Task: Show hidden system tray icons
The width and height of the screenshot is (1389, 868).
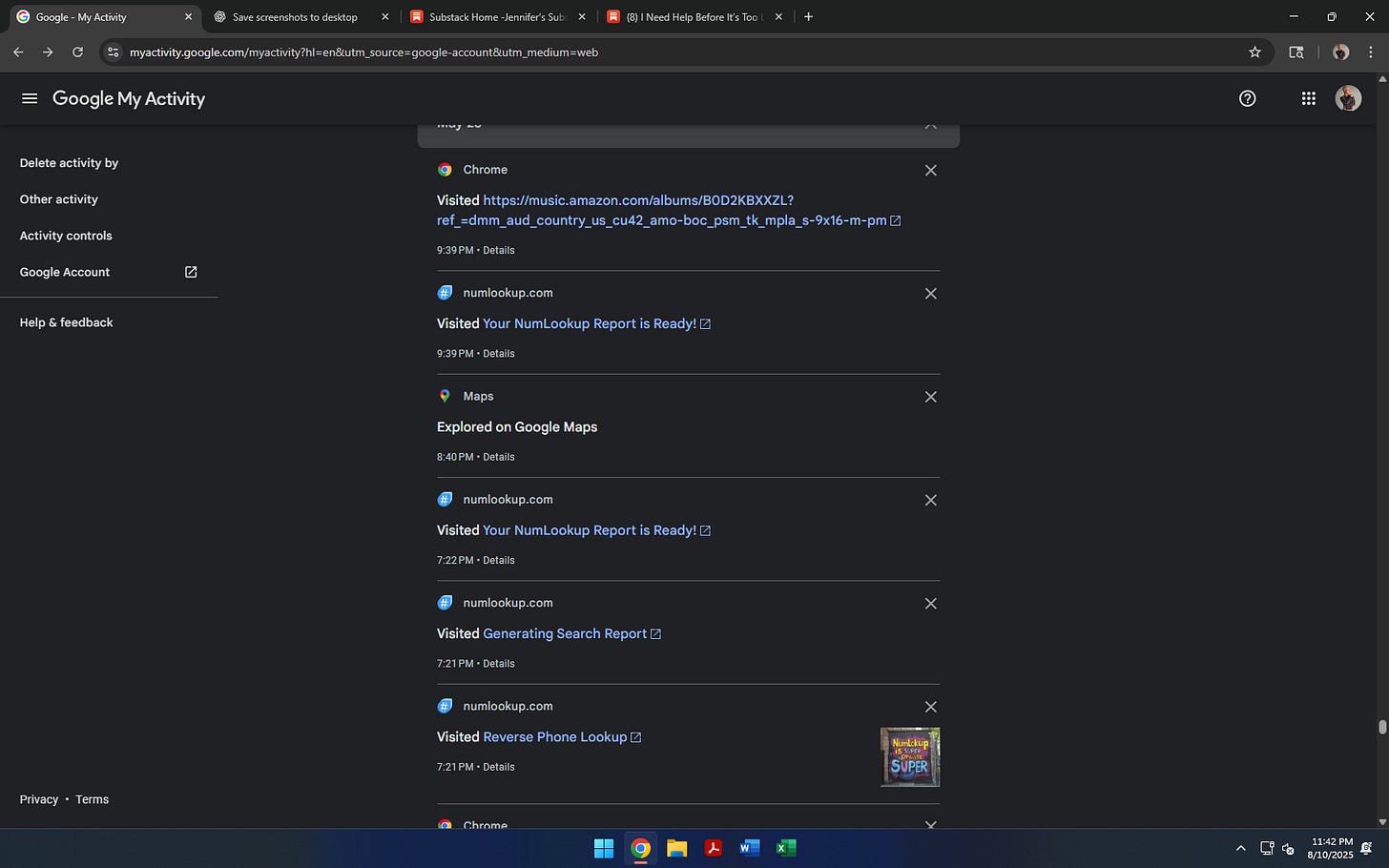Action: pyautogui.click(x=1240, y=848)
